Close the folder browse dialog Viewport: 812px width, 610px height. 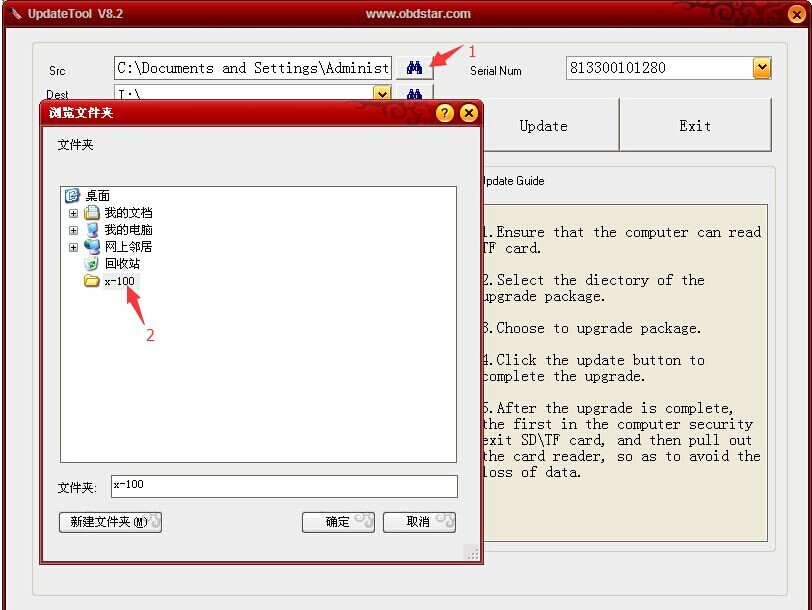click(468, 113)
